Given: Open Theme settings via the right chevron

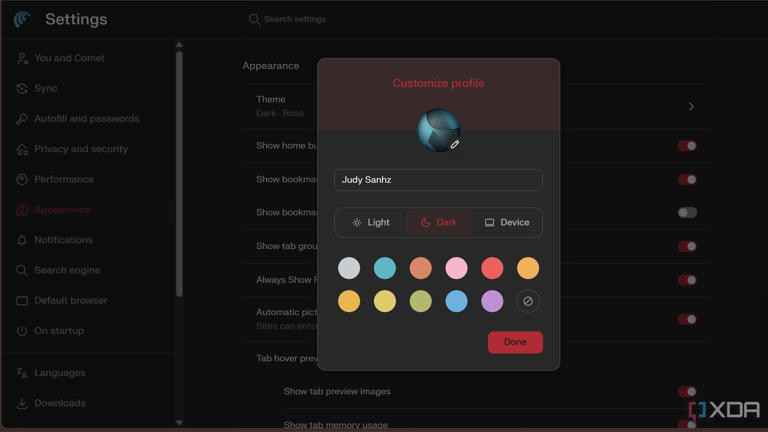Looking at the screenshot, I should pyautogui.click(x=691, y=106).
